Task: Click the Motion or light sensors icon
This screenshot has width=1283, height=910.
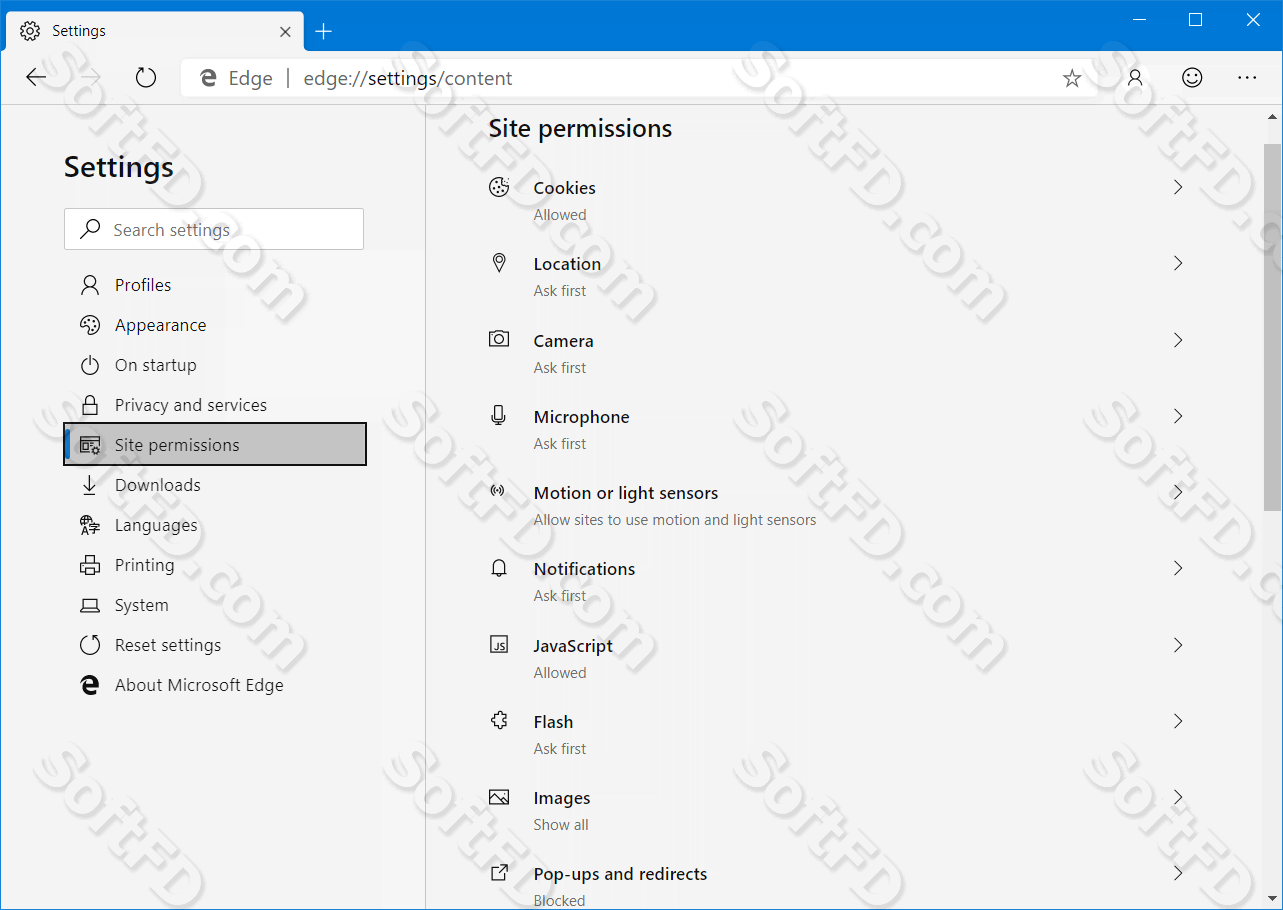Action: [499, 491]
